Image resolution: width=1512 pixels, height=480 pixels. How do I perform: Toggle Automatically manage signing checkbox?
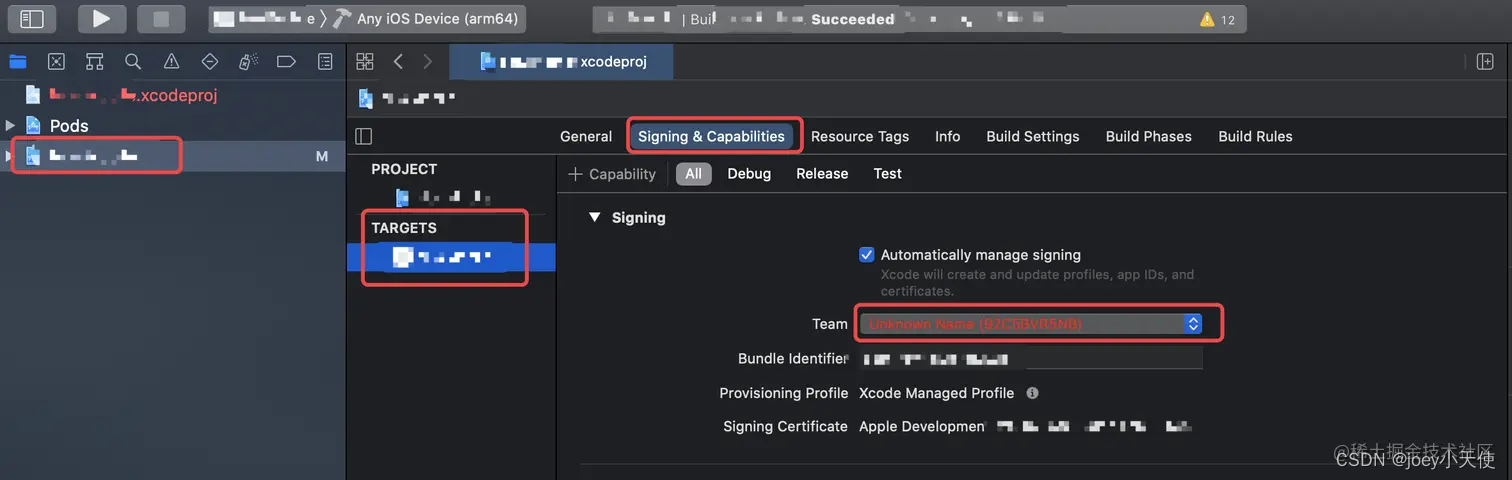[x=867, y=255]
